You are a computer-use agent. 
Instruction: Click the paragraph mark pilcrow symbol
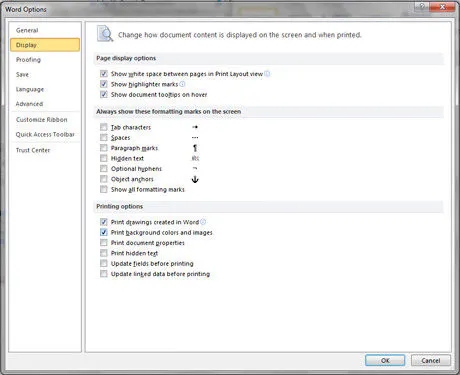coord(195,148)
